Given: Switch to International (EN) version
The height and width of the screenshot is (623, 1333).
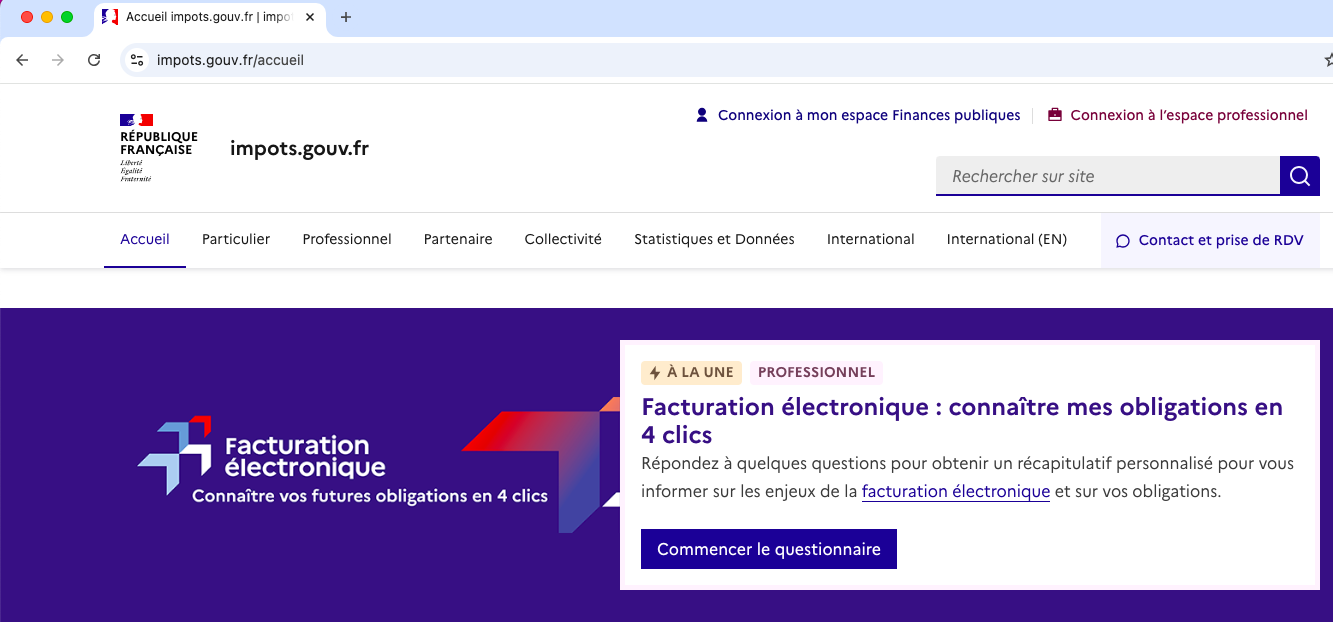Looking at the screenshot, I should click(x=1006, y=239).
